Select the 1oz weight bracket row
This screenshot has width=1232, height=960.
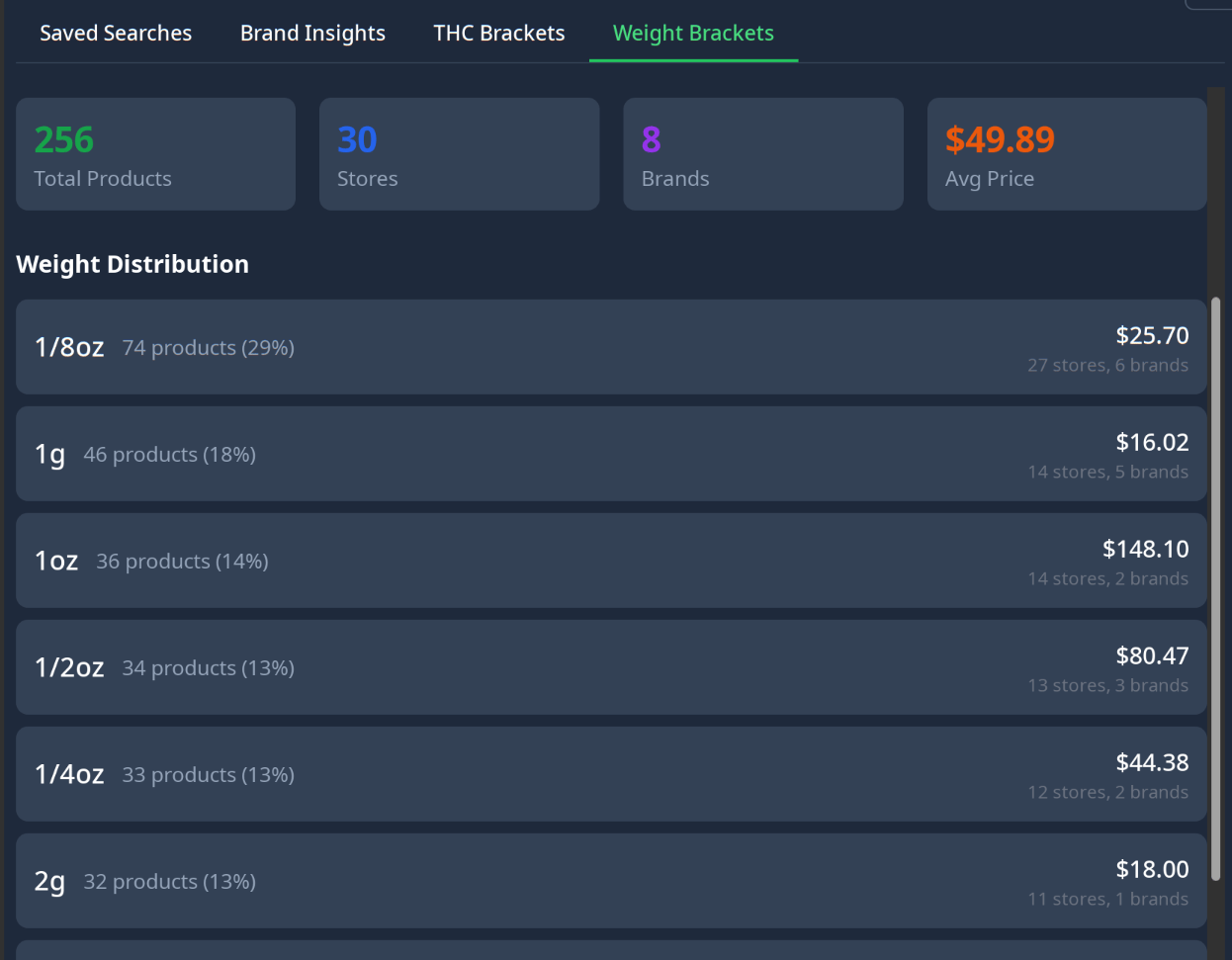[x=611, y=561]
